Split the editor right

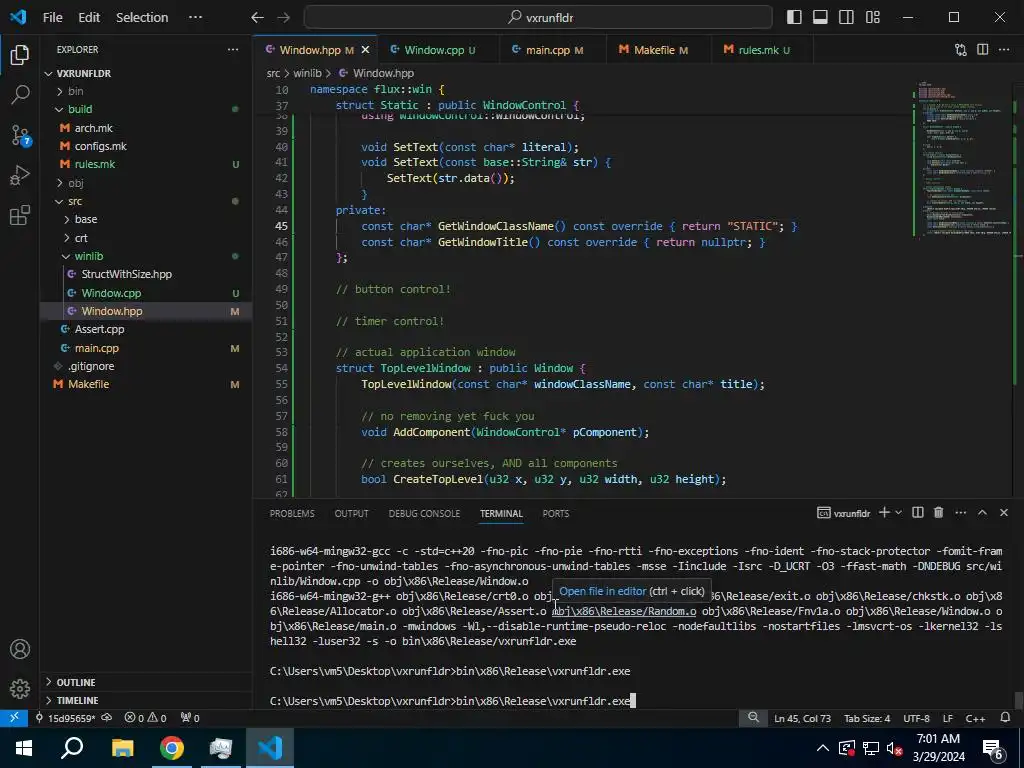(982, 50)
